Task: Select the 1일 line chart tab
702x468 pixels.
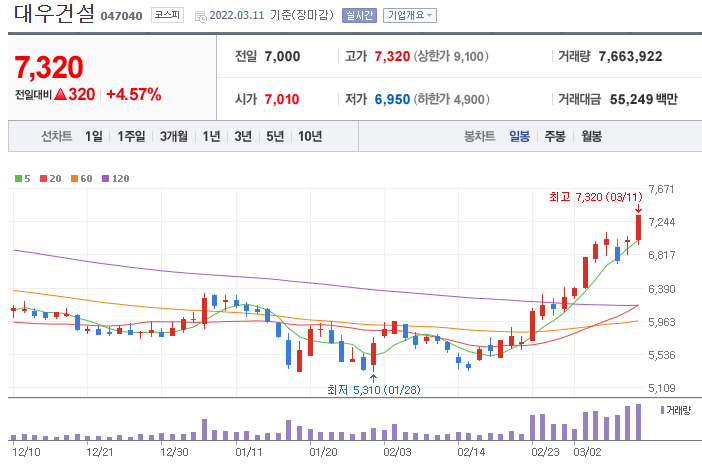Action: click(x=94, y=136)
